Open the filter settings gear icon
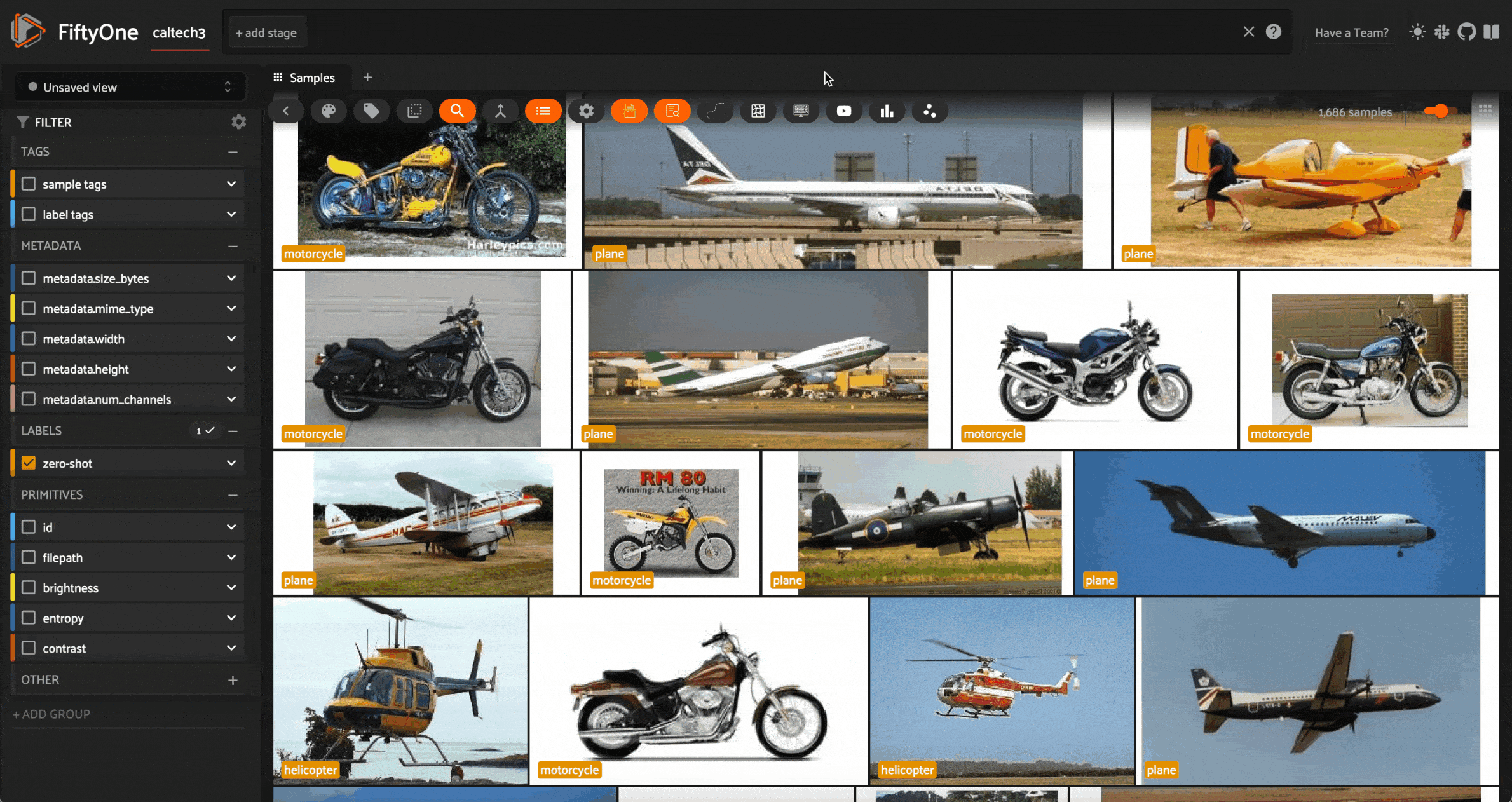The image size is (1512, 802). [x=238, y=122]
